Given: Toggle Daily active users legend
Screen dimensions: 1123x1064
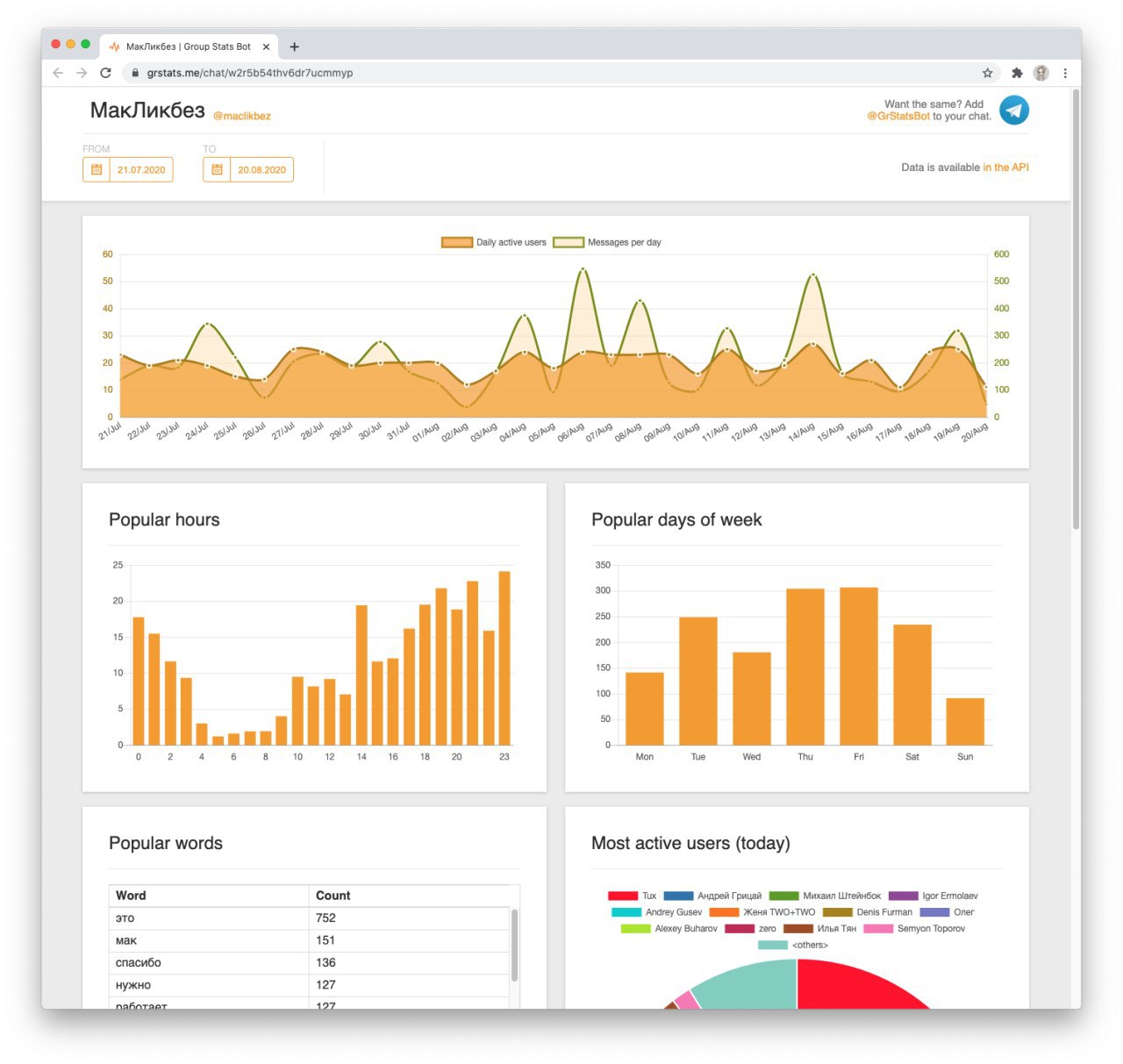Looking at the screenshot, I should [494, 242].
